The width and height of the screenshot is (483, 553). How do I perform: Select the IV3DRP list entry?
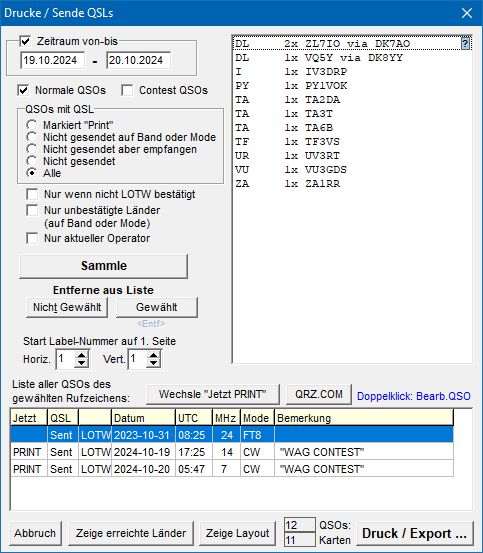tap(352, 72)
